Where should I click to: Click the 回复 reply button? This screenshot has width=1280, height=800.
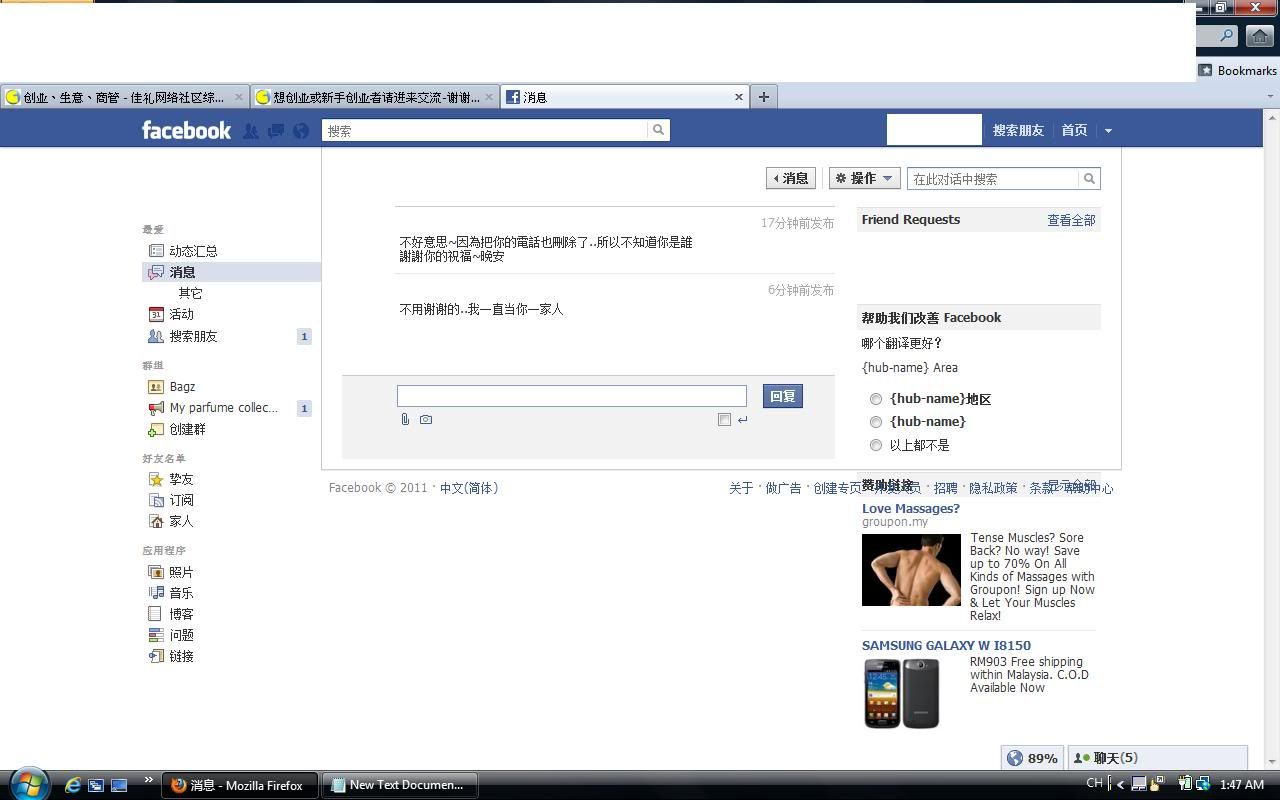(x=782, y=396)
